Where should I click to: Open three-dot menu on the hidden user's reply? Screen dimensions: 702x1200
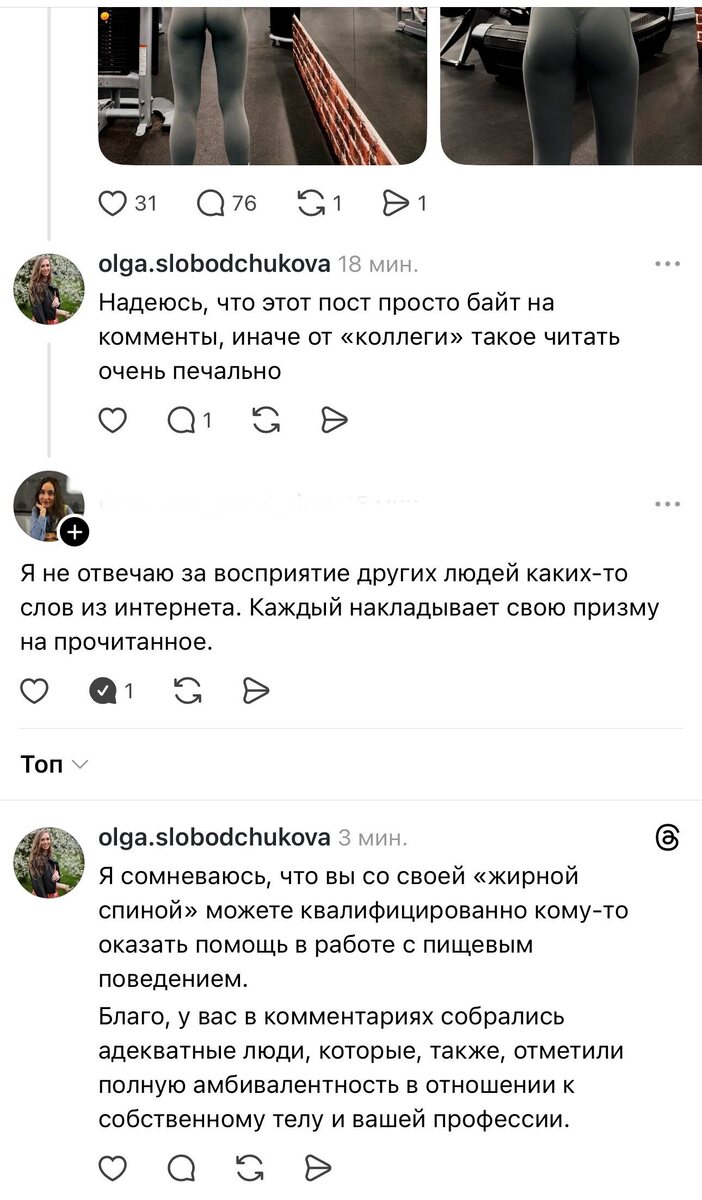(667, 503)
